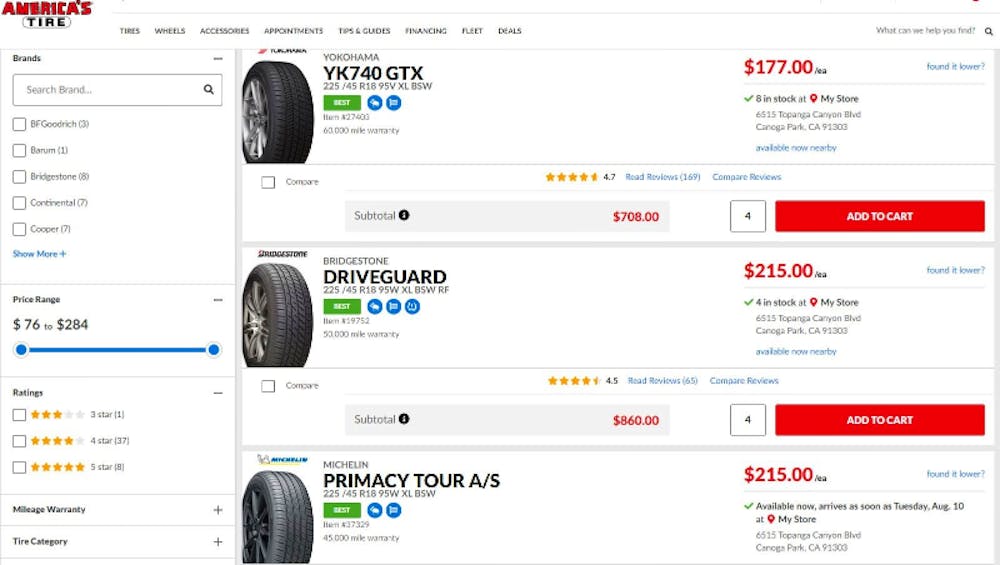
Task: Open the Wheels menu in navigation
Action: 170,31
